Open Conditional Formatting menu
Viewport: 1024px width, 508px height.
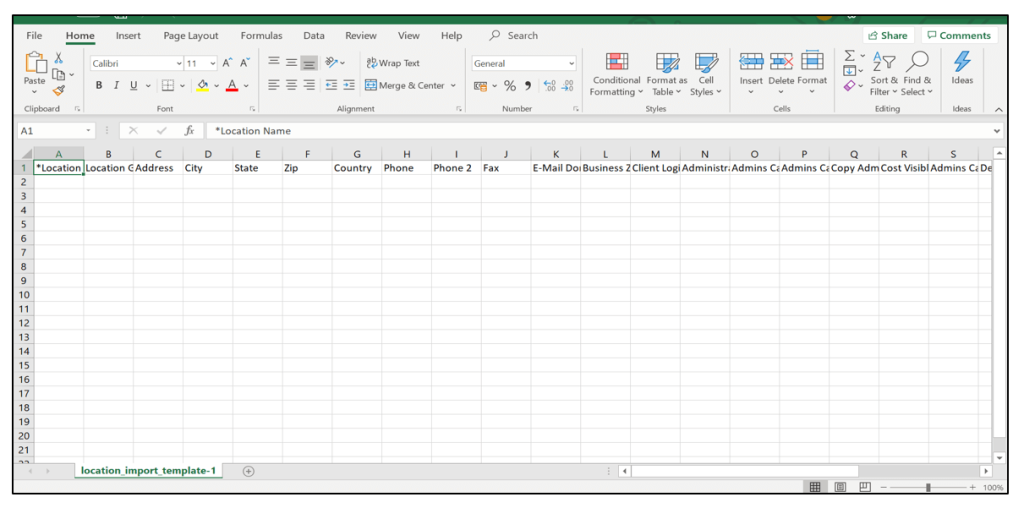click(616, 74)
